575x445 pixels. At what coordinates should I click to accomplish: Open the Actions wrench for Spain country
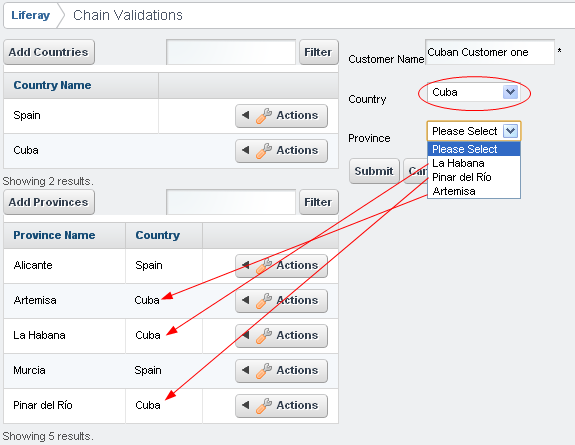(x=281, y=116)
